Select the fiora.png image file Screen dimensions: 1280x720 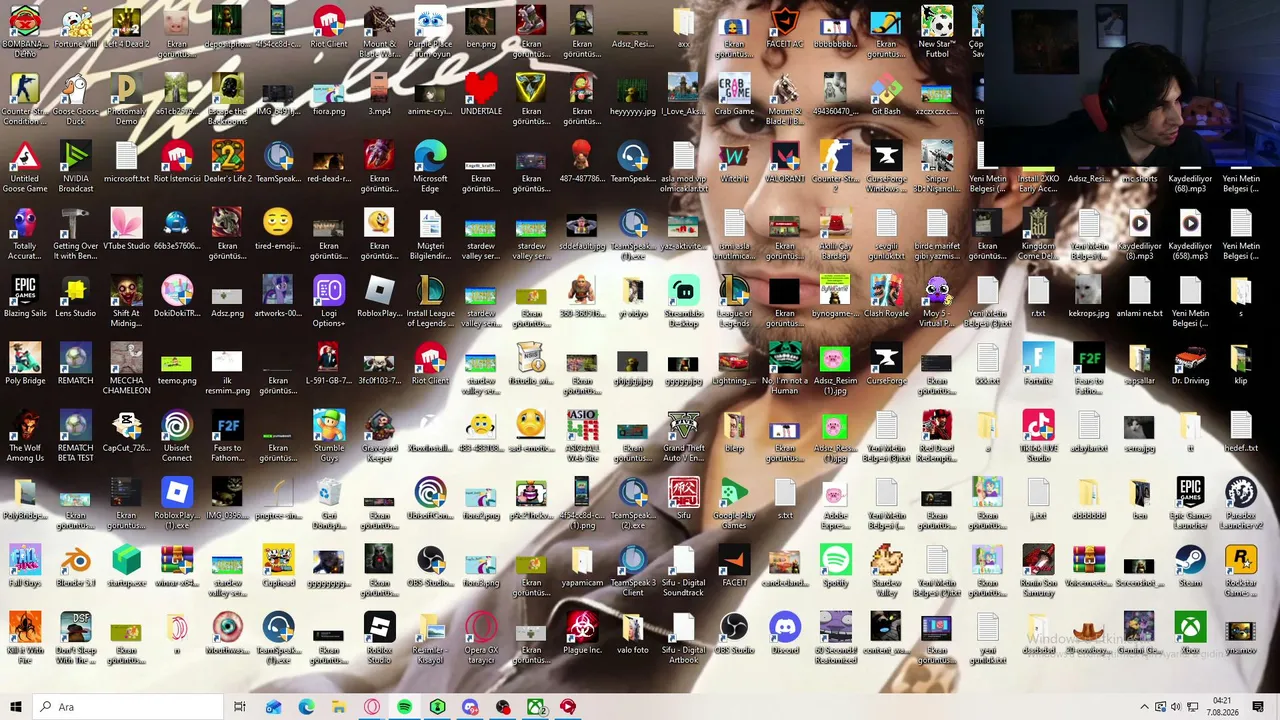click(329, 95)
